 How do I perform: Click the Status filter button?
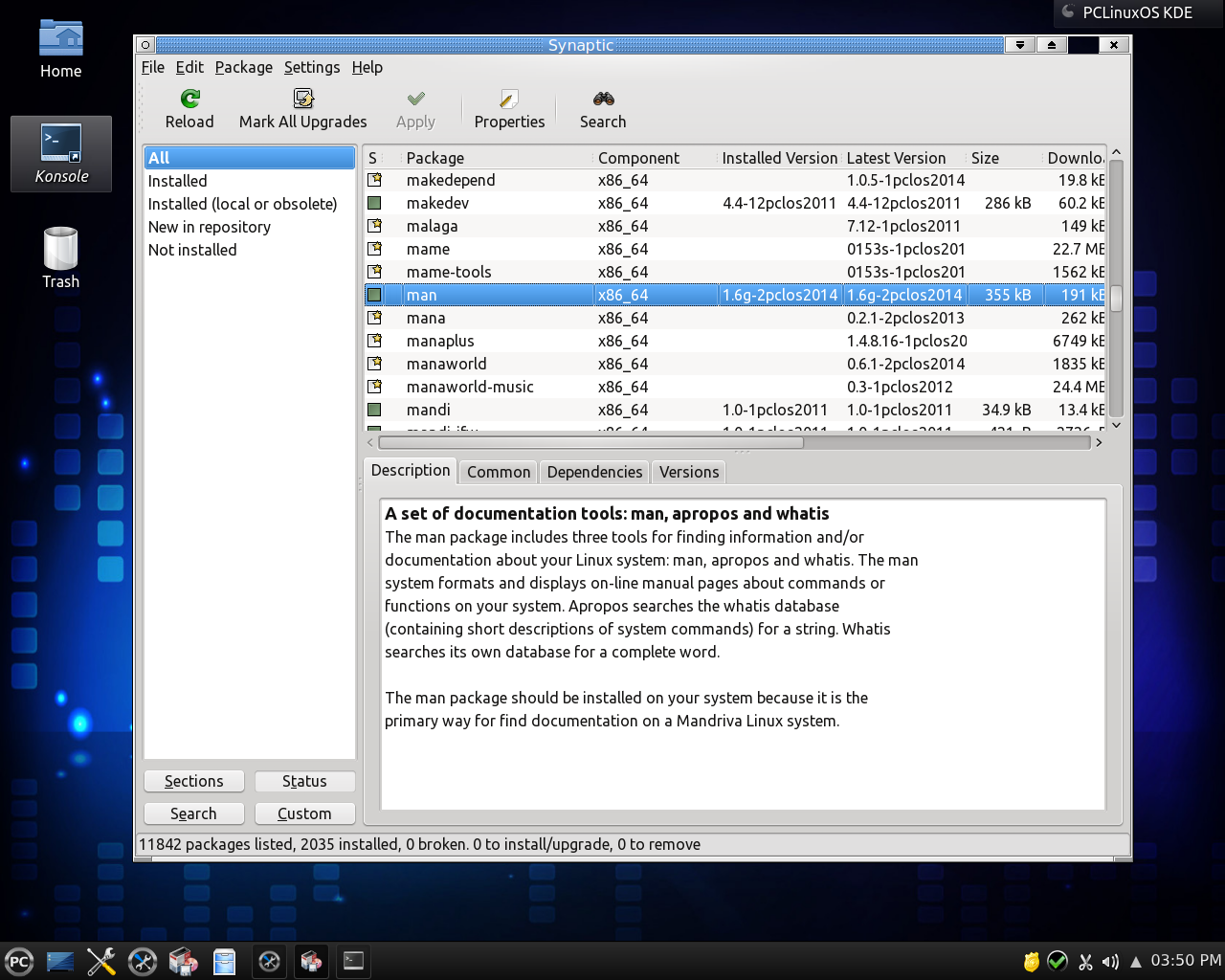[x=304, y=781]
